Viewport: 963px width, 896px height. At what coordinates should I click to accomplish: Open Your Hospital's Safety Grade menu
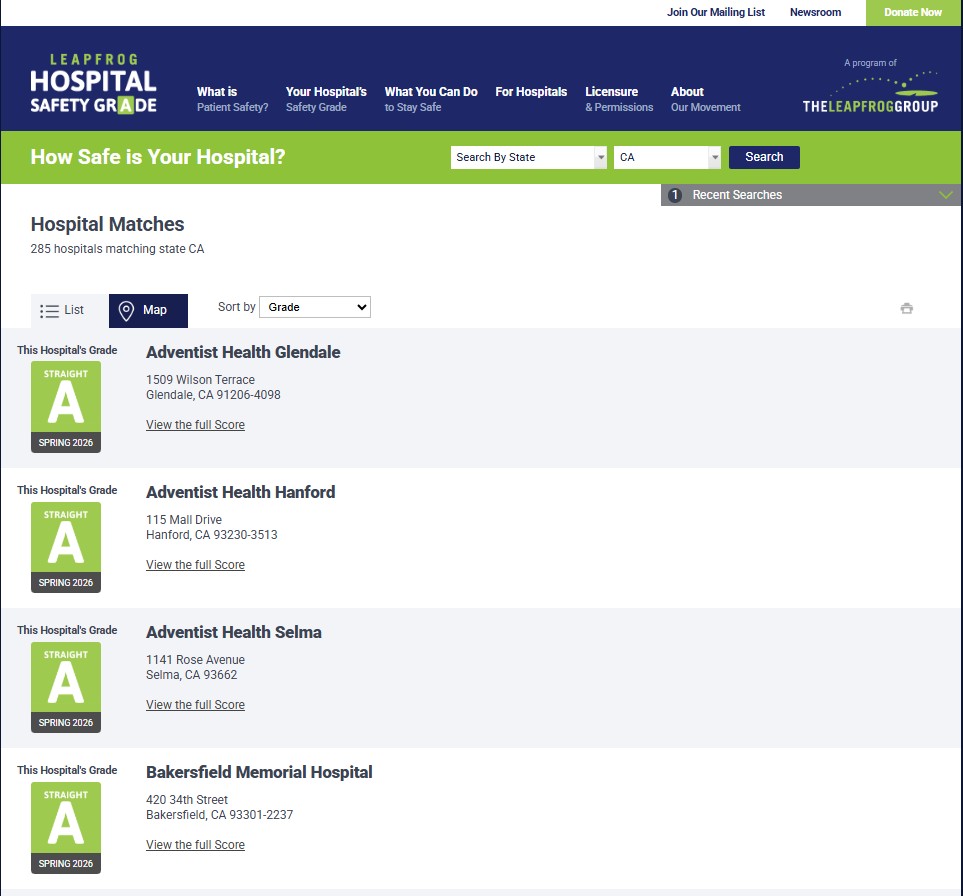click(x=326, y=99)
